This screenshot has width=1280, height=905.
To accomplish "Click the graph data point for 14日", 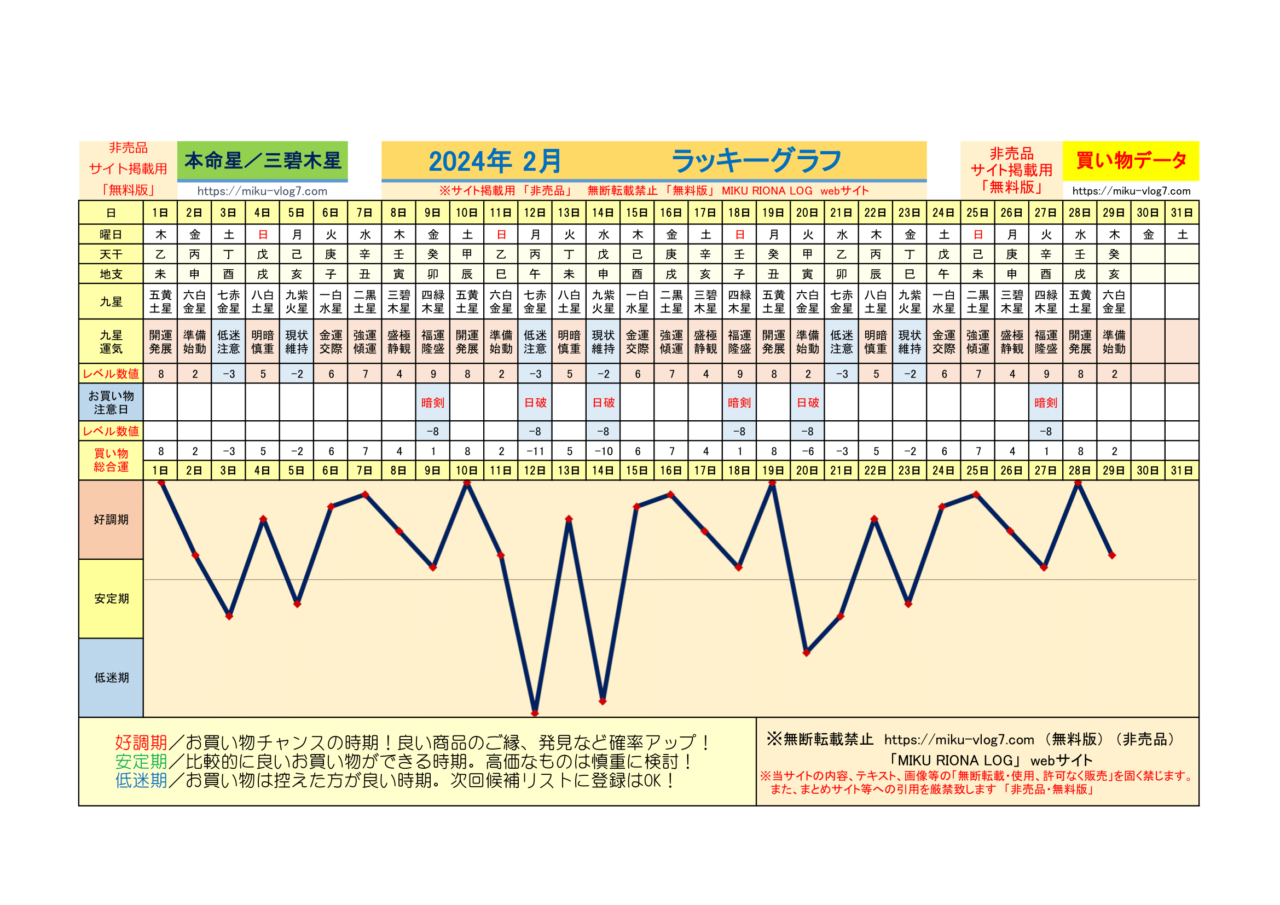I will point(603,700).
